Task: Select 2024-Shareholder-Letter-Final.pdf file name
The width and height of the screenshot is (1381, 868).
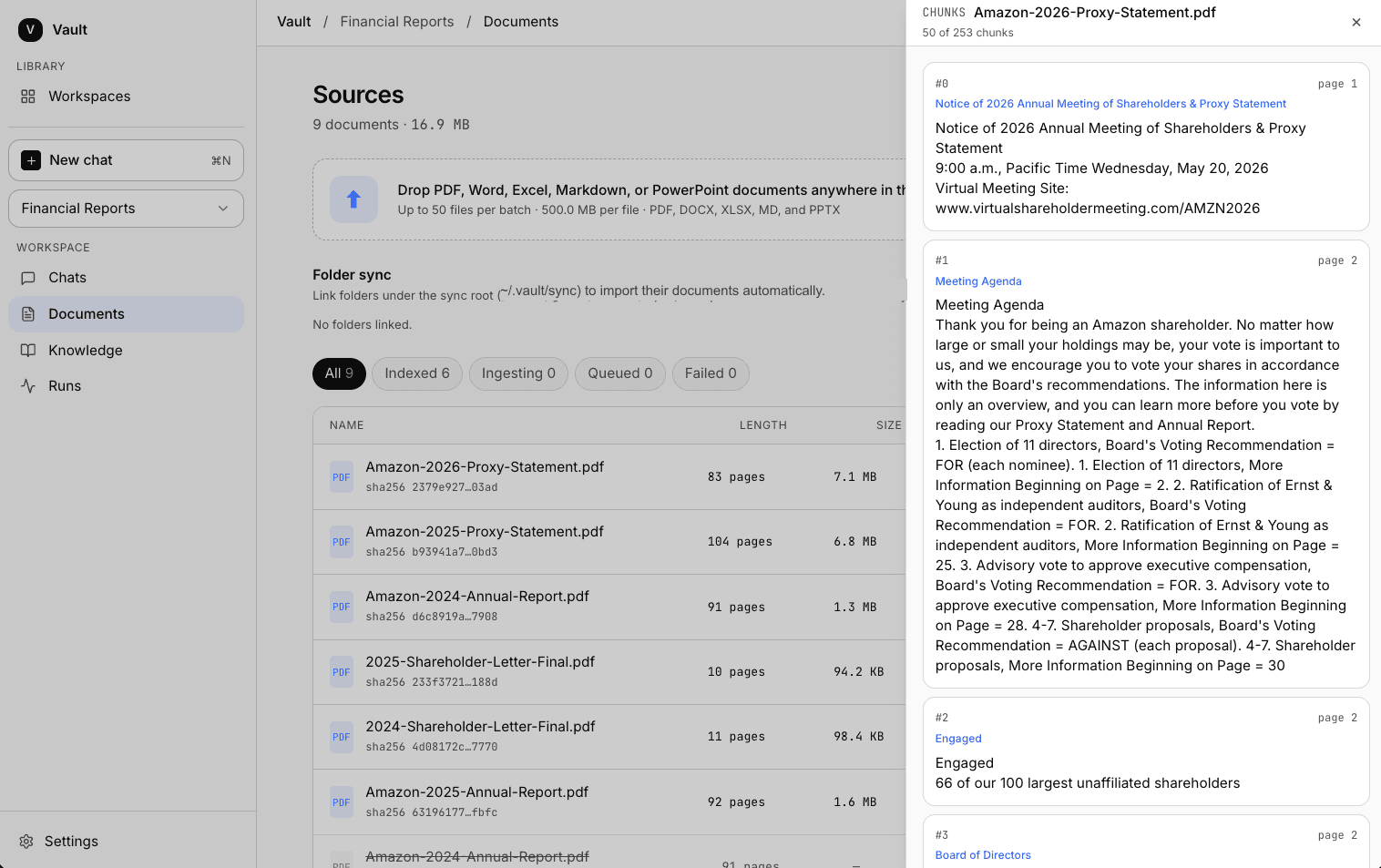Action: point(480,727)
